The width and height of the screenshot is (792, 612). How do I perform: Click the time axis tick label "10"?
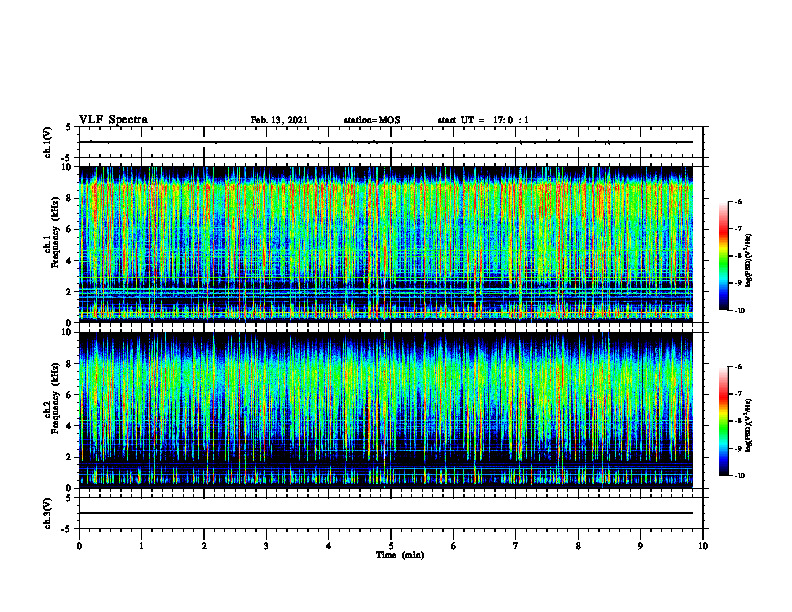click(703, 546)
